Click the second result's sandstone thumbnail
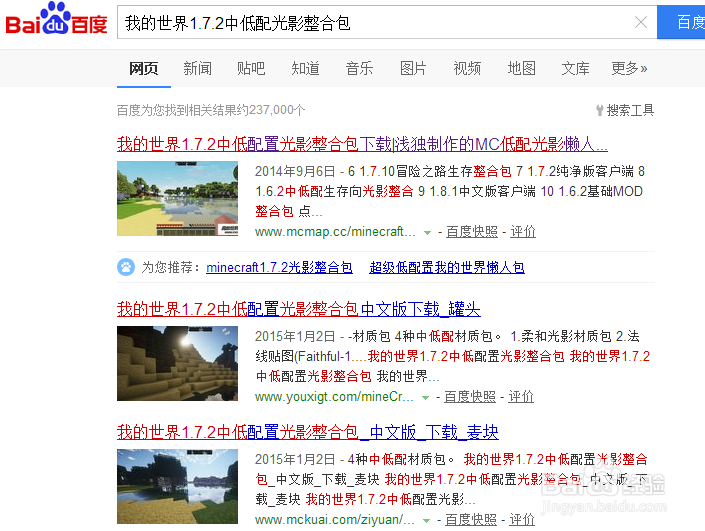This screenshot has height=531, width=705. pos(177,363)
